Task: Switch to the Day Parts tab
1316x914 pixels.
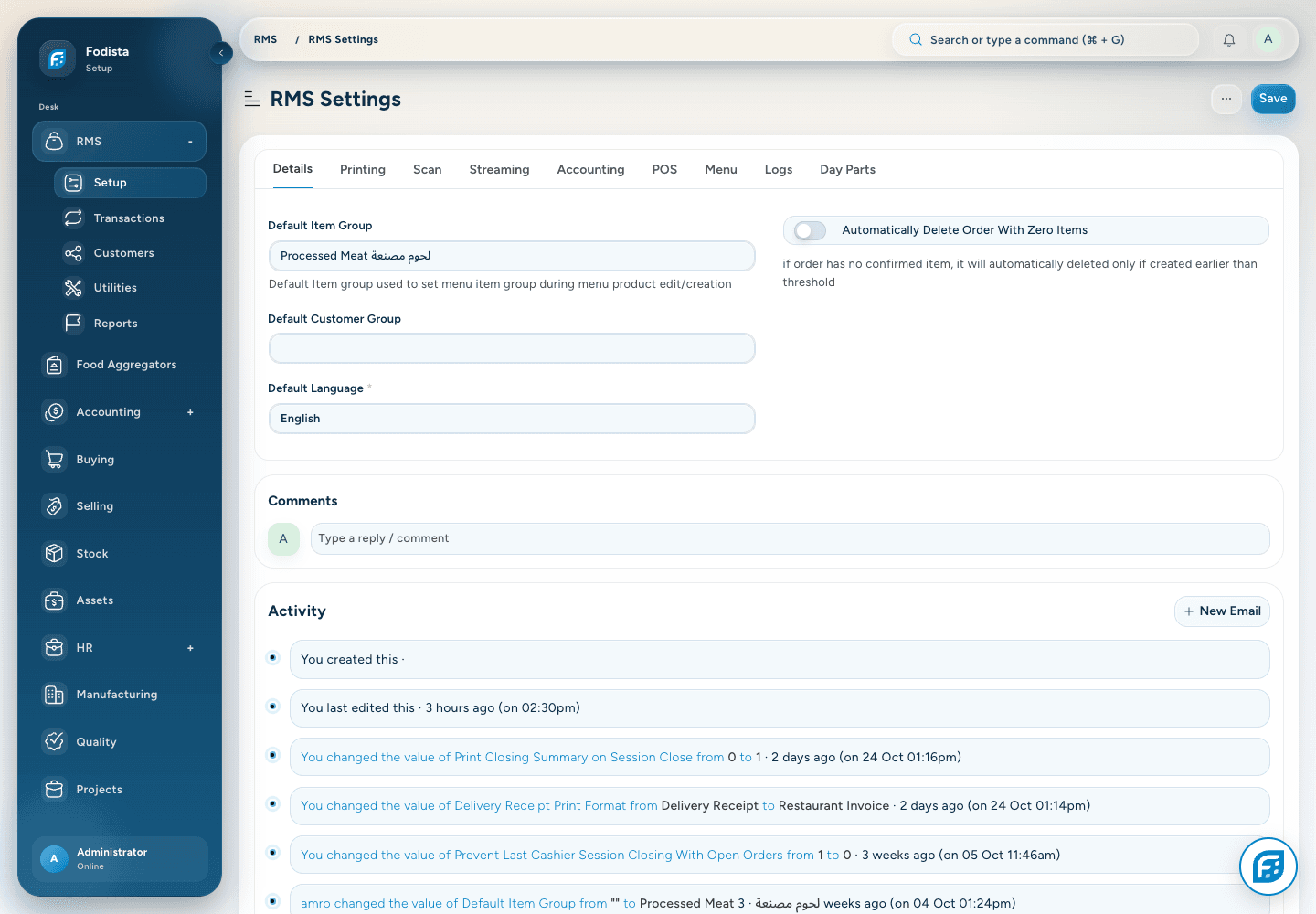Action: pos(848,170)
